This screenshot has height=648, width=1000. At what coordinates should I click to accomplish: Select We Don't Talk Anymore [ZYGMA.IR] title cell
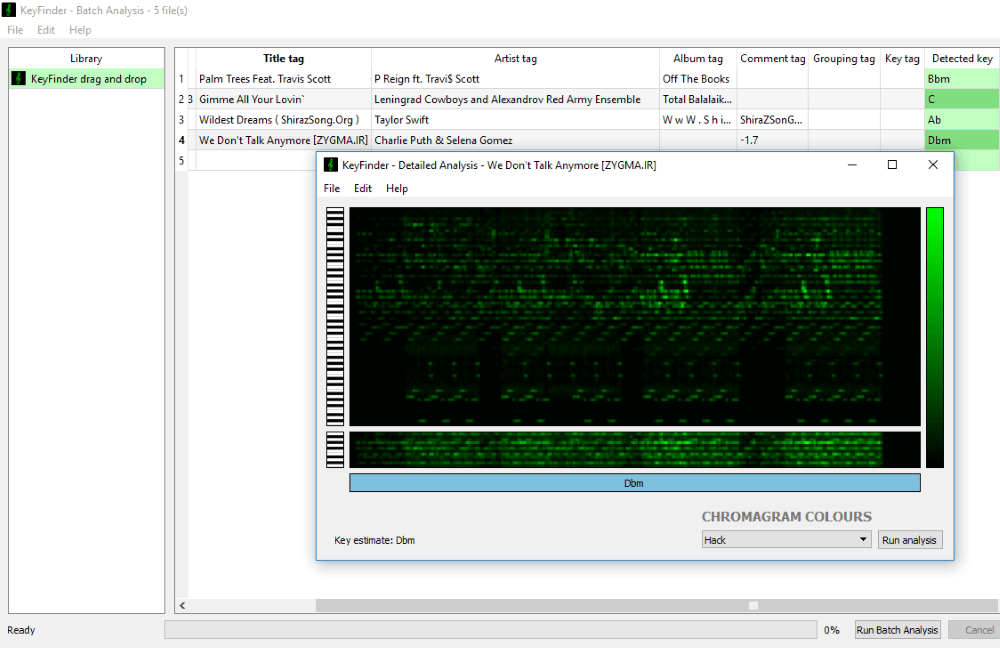(x=283, y=140)
